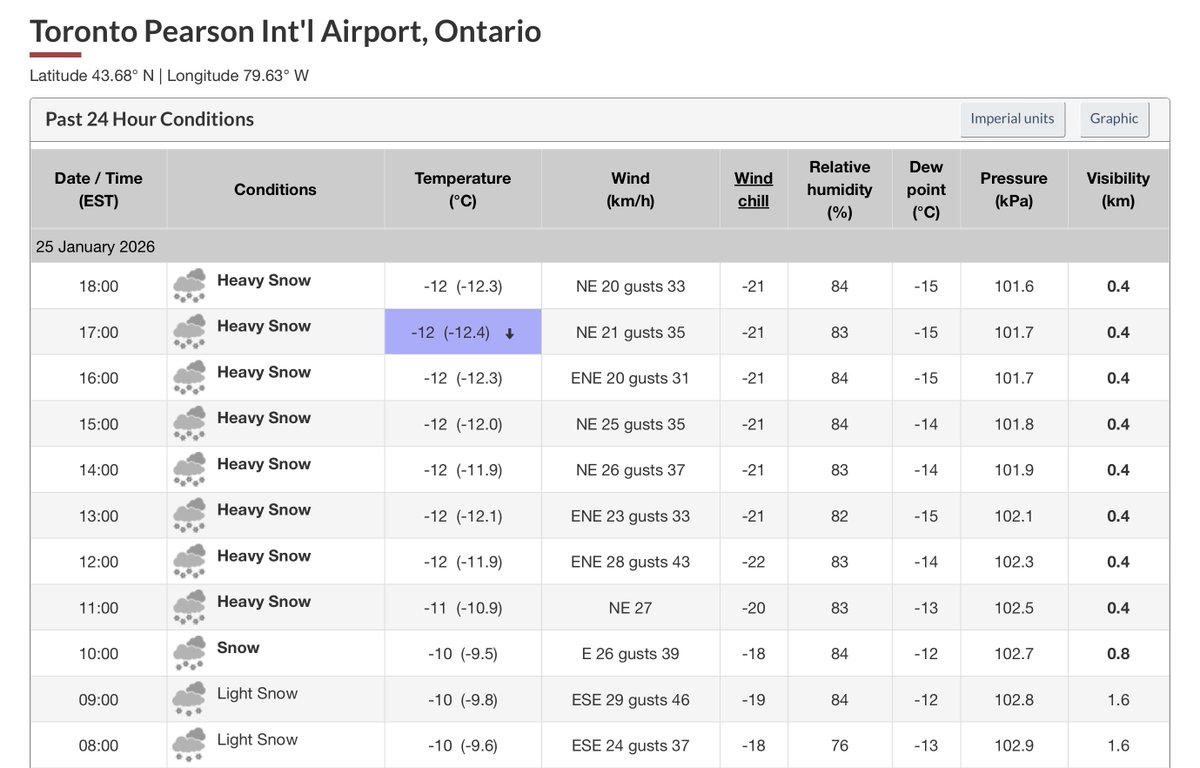Click the Toronto Pearson Int'l Airport heading
This screenshot has height=768, width=1200.
pyautogui.click(x=285, y=31)
